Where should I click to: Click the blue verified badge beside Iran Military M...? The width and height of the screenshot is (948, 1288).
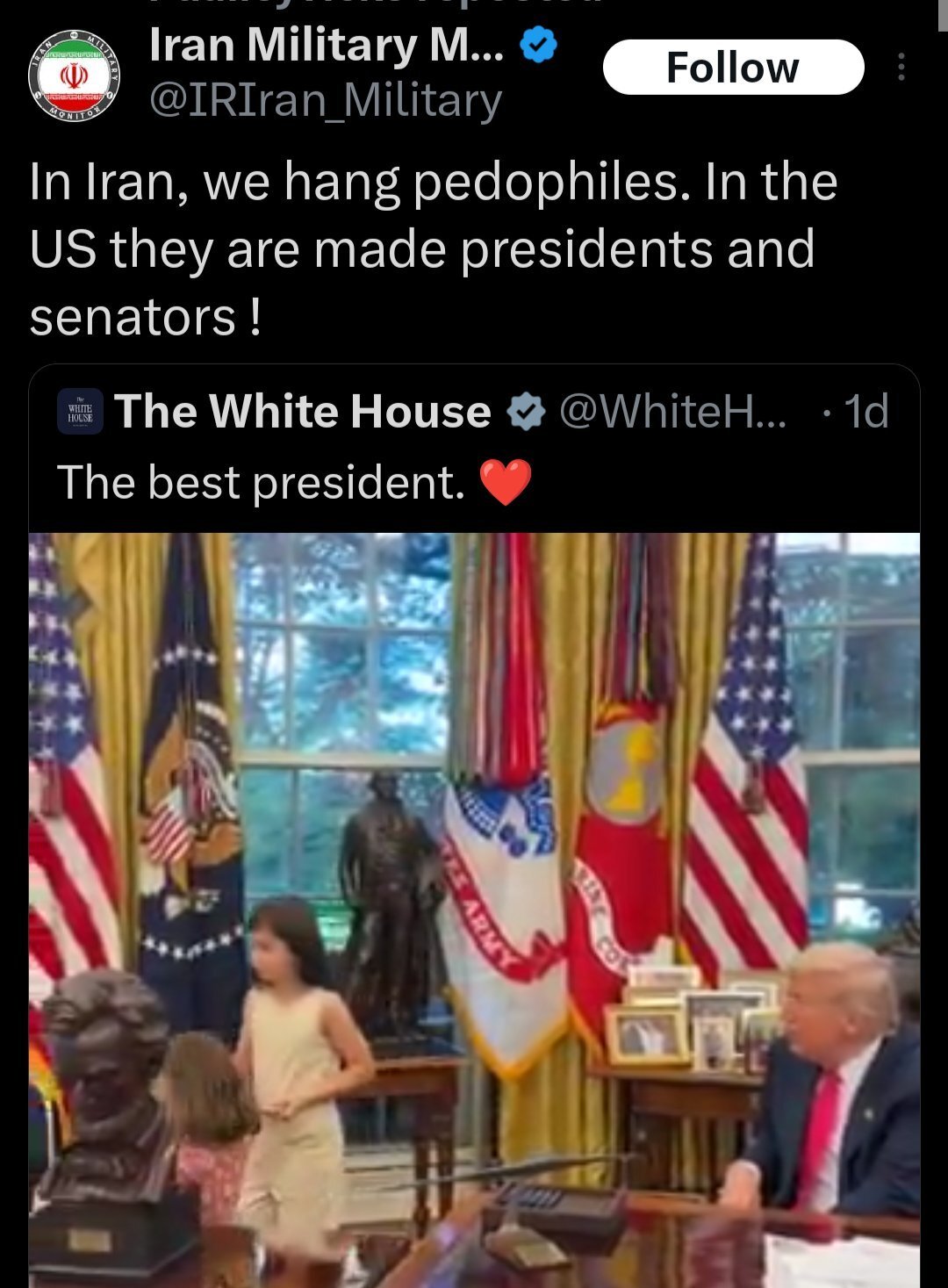[538, 45]
